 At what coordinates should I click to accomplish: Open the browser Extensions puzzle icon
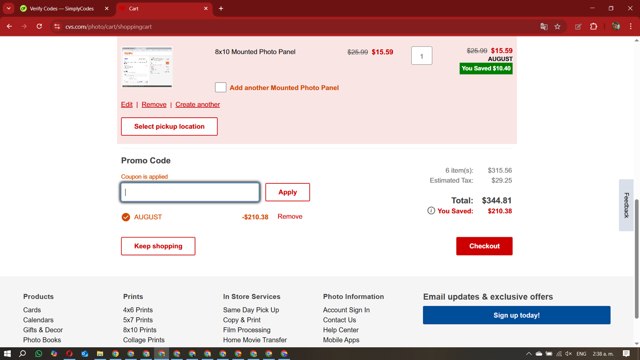click(x=593, y=27)
